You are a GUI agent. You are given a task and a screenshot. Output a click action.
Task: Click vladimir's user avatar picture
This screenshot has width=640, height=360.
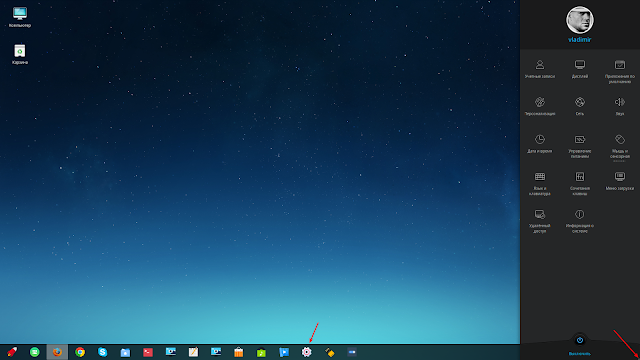(x=580, y=20)
